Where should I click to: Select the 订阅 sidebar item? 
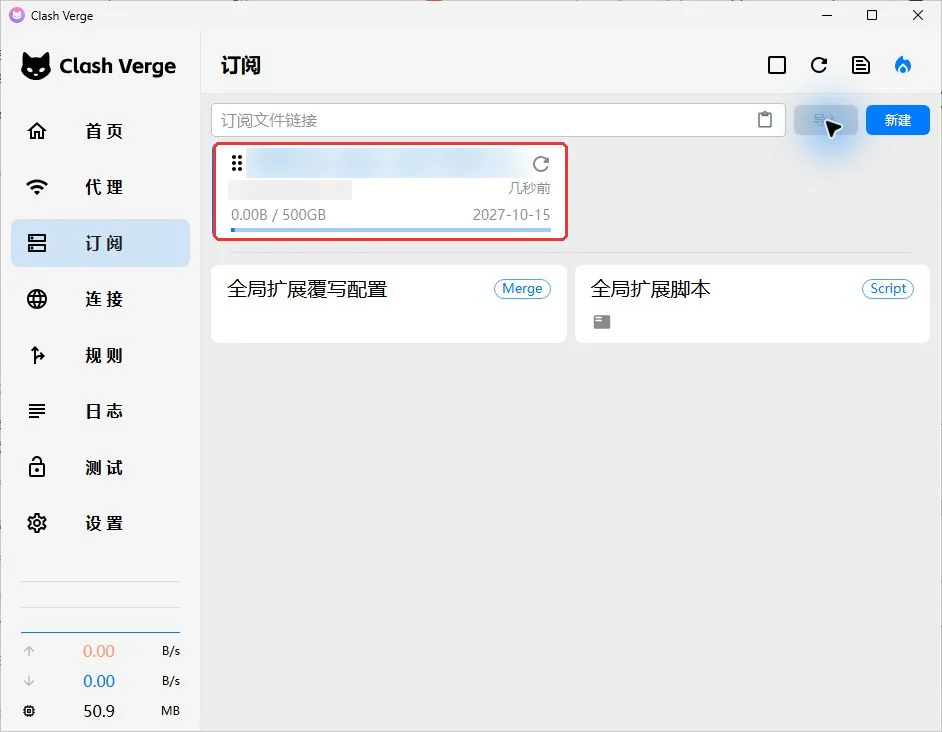click(100, 243)
